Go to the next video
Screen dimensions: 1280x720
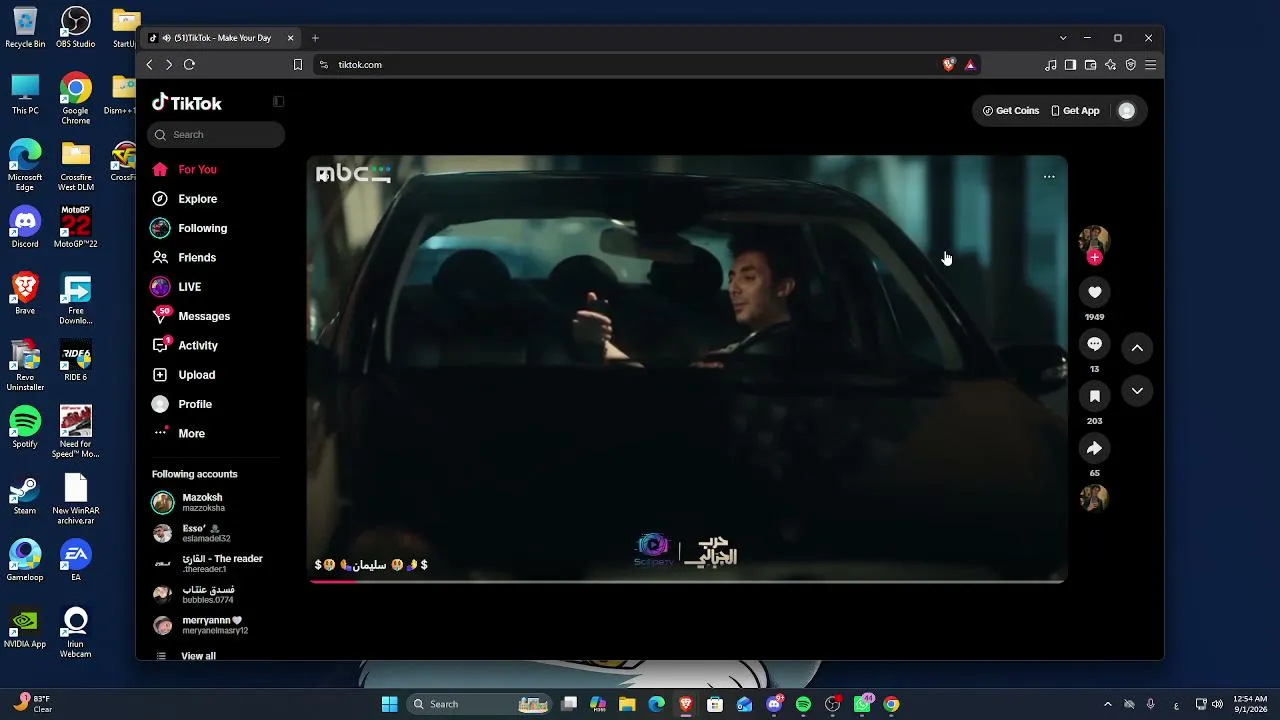pyautogui.click(x=1137, y=391)
